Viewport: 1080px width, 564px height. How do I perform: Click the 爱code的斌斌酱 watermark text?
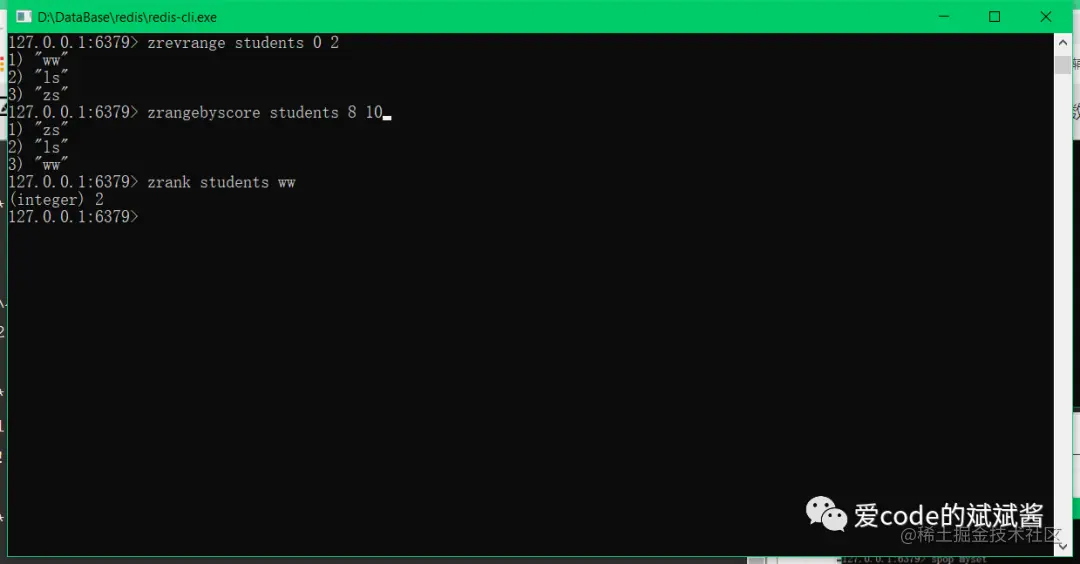(948, 515)
